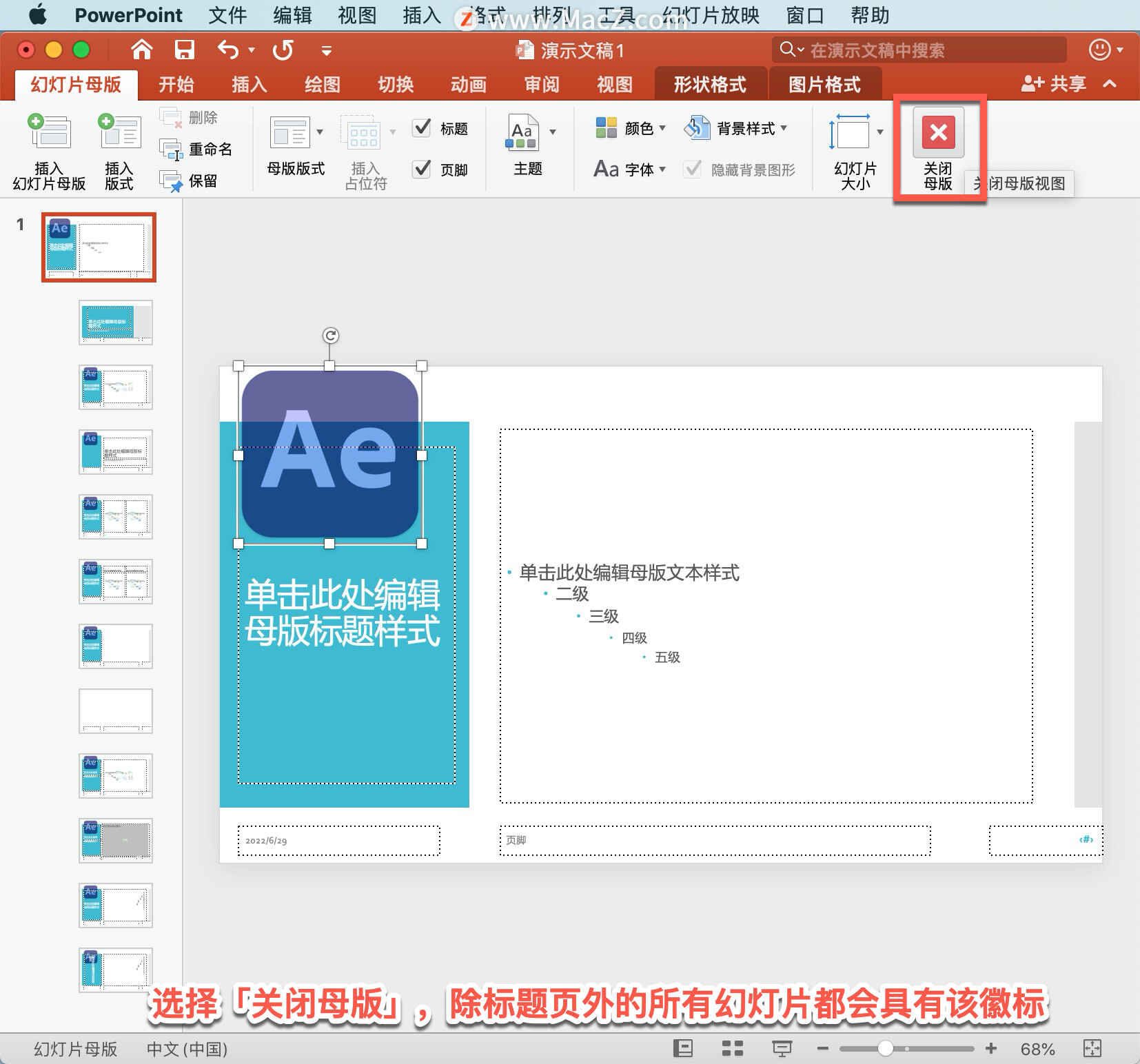
Task: Select the second layout thumbnail with gray sidebar
Action: click(x=116, y=323)
